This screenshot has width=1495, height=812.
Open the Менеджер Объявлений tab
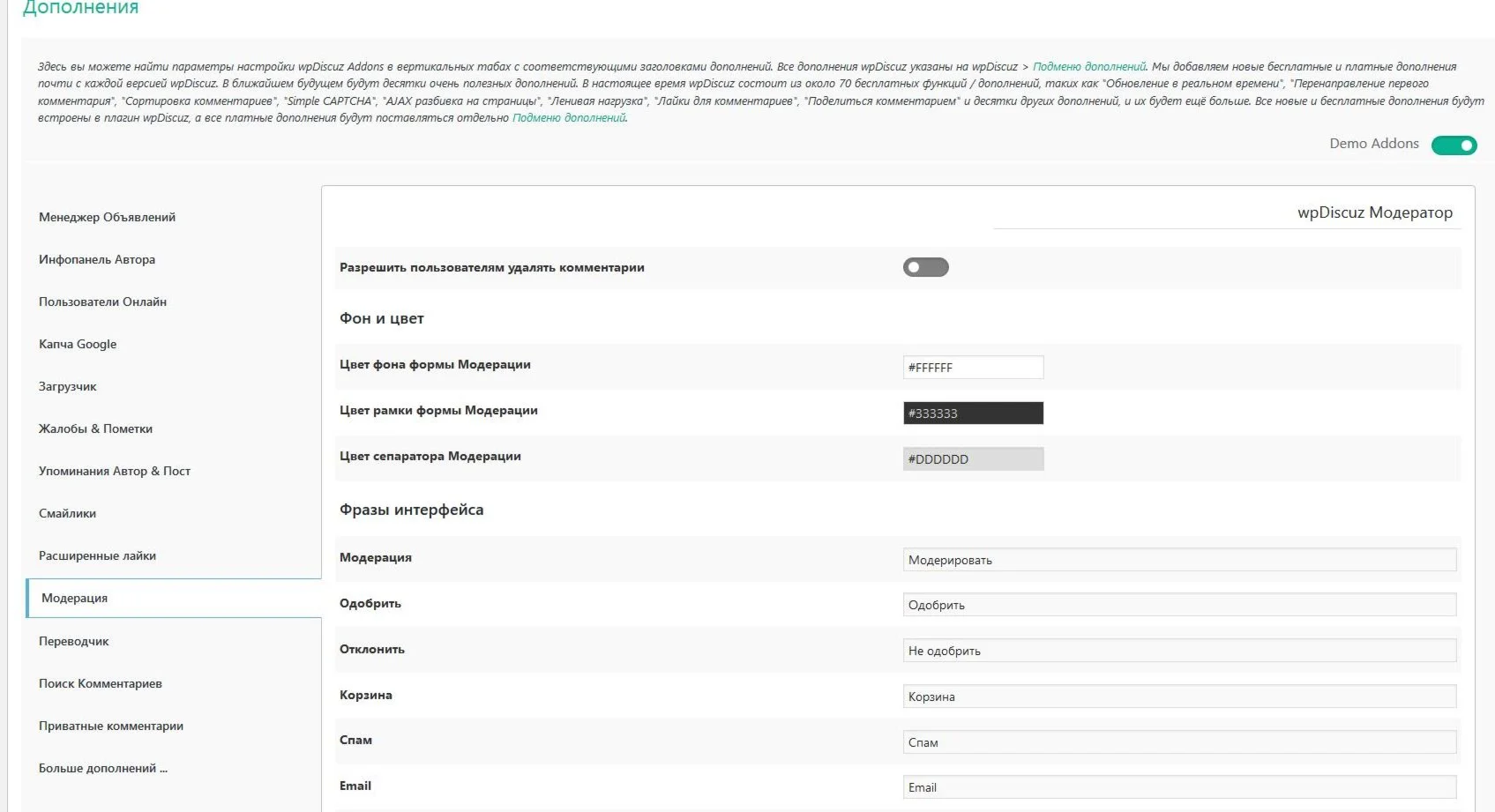coord(107,217)
